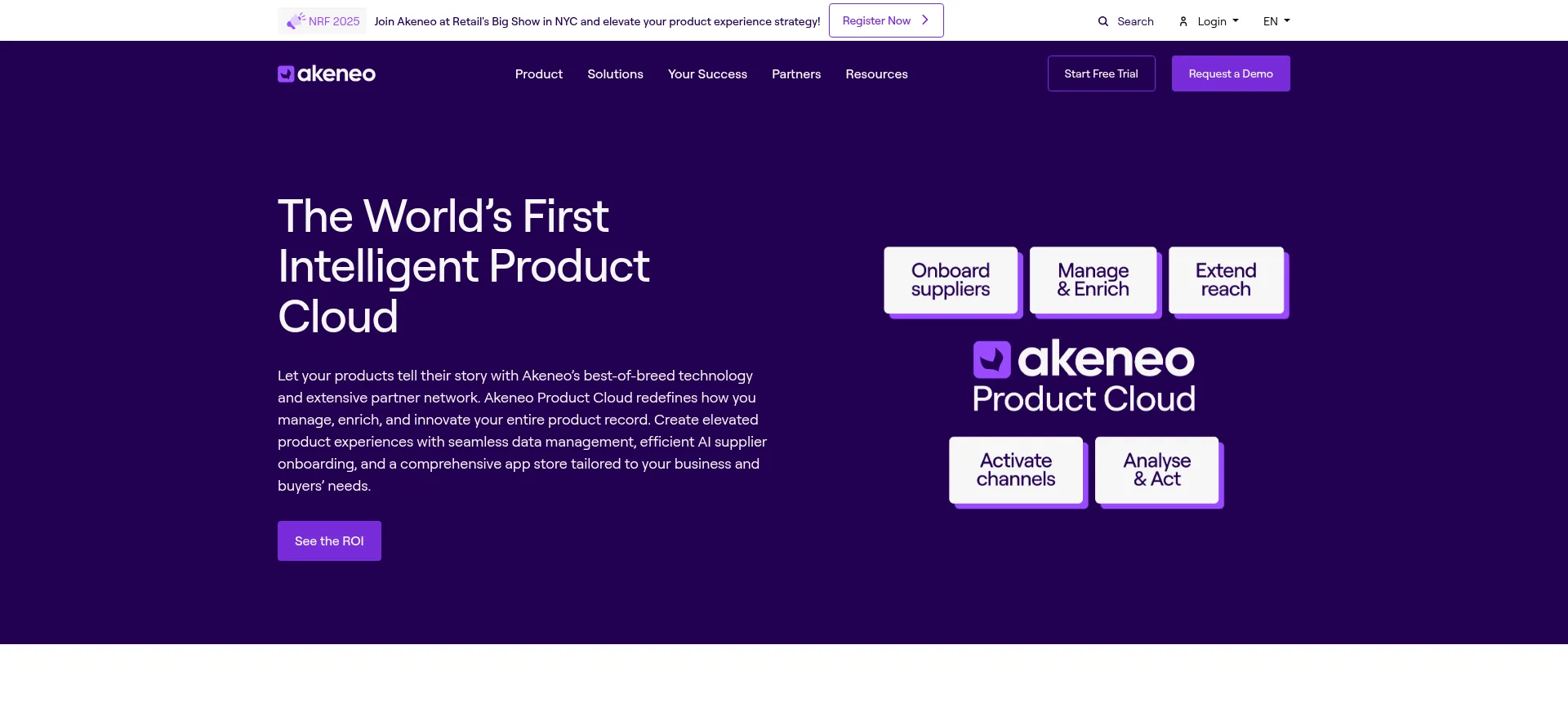Open the Your Success menu
1568x725 pixels.
tap(707, 73)
